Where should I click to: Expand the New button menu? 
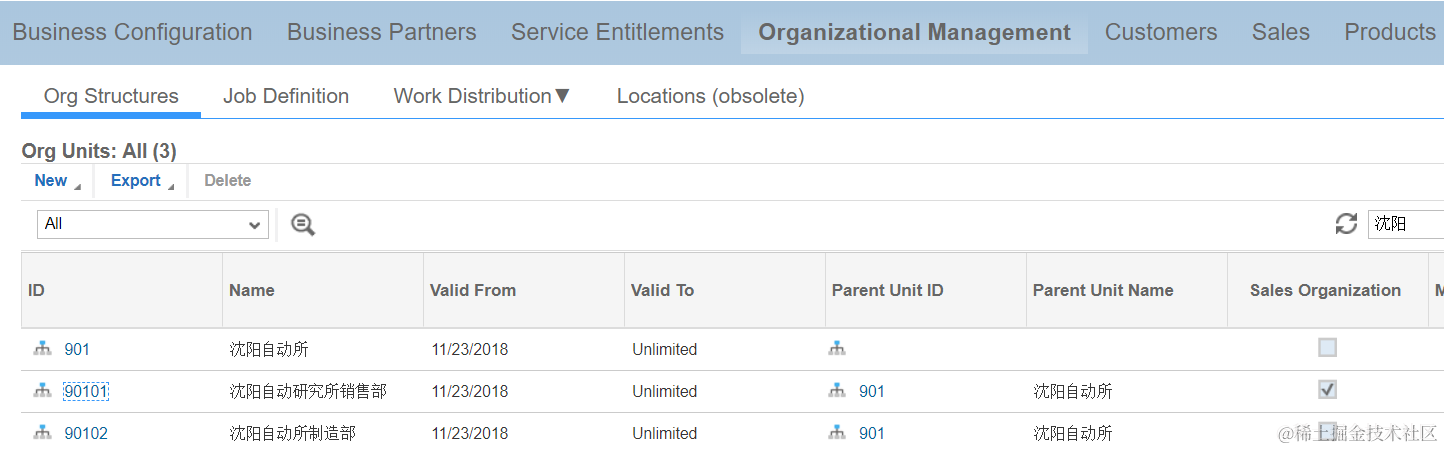pyautogui.click(x=57, y=181)
